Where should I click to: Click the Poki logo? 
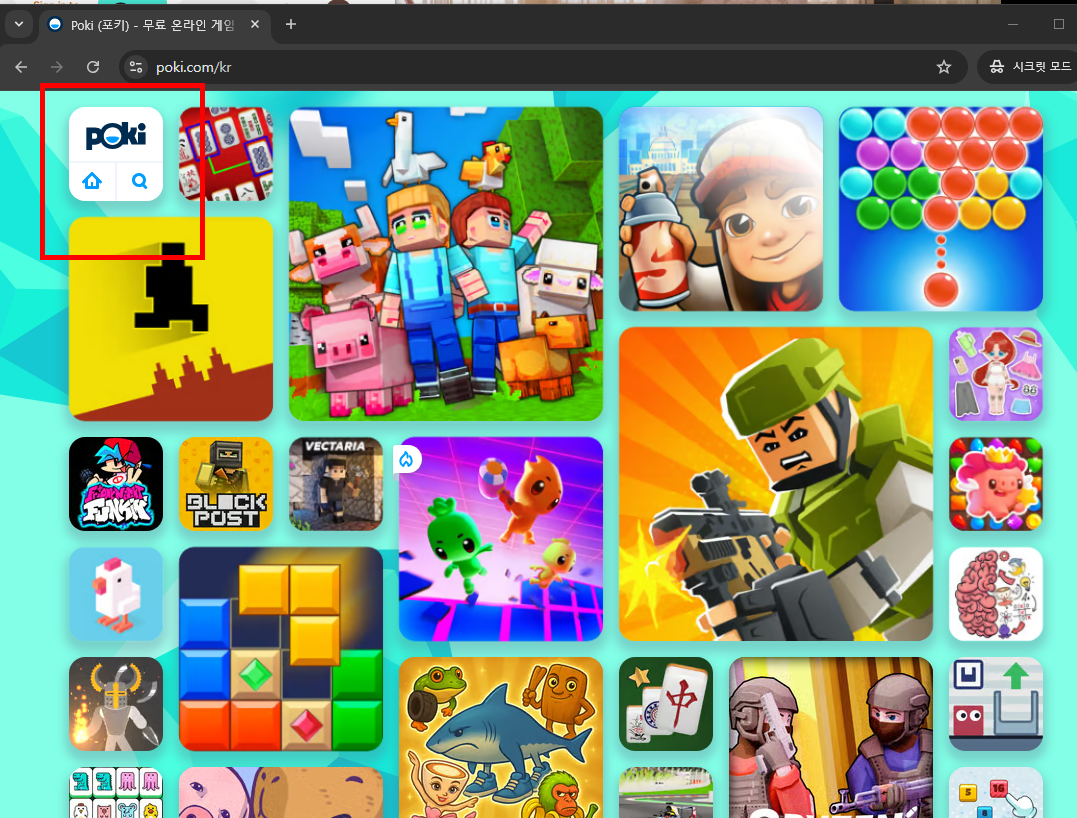click(115, 135)
